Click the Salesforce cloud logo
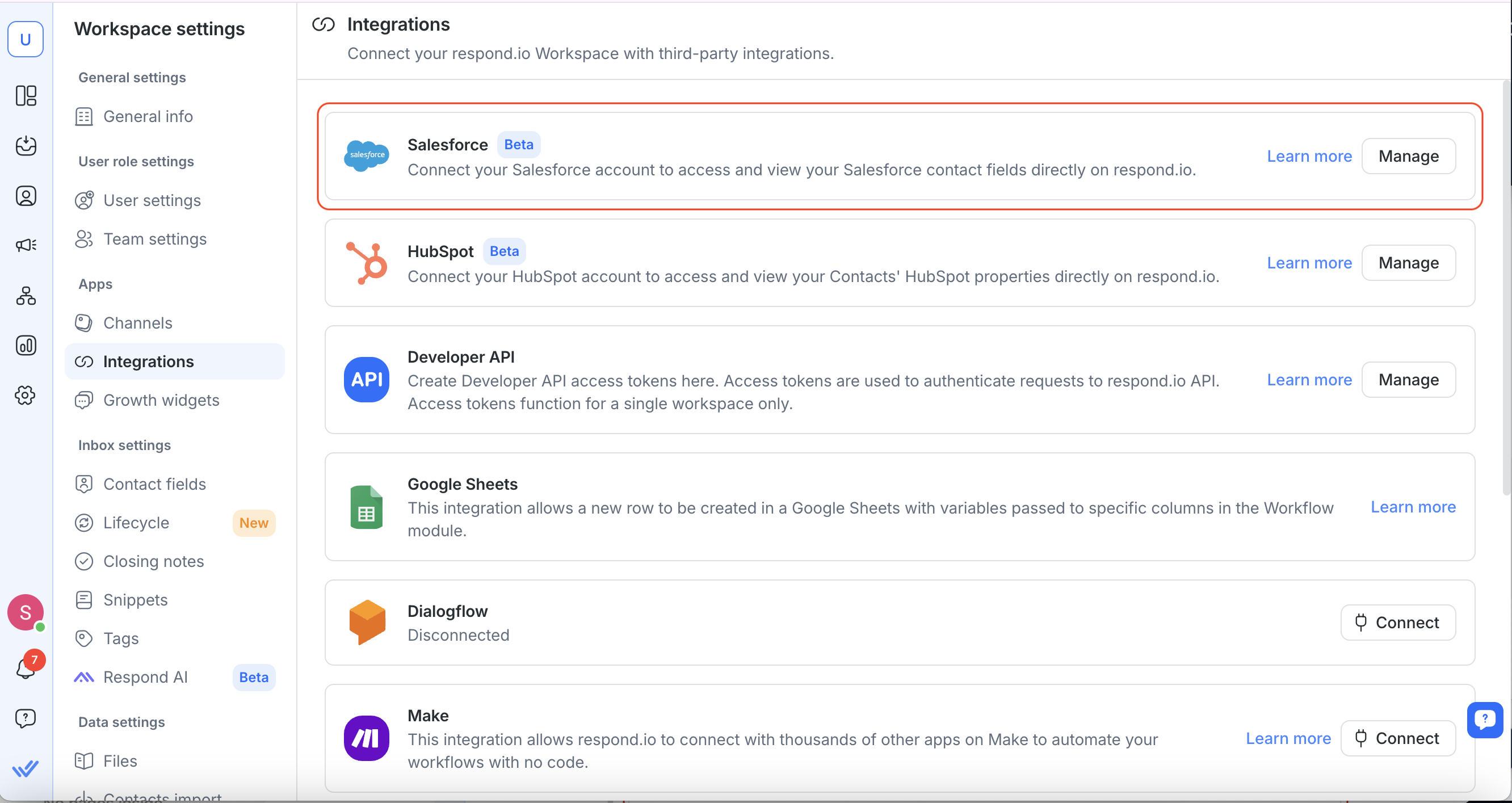 click(x=366, y=155)
